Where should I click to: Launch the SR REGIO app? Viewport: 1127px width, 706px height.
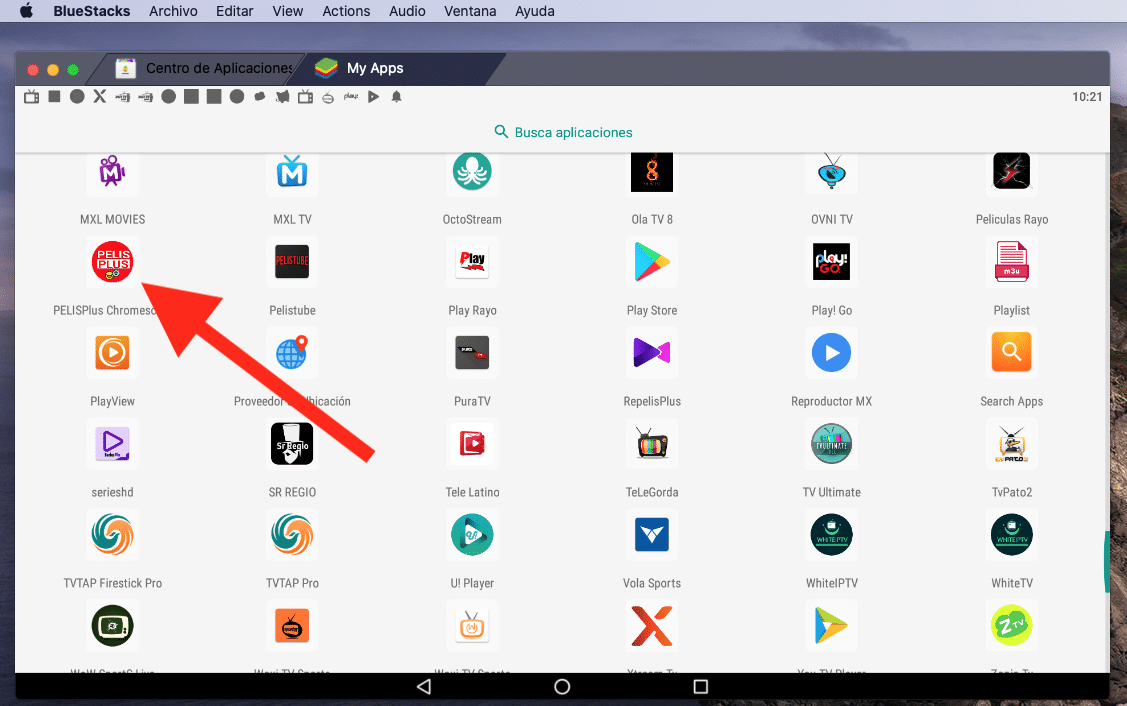pos(292,444)
